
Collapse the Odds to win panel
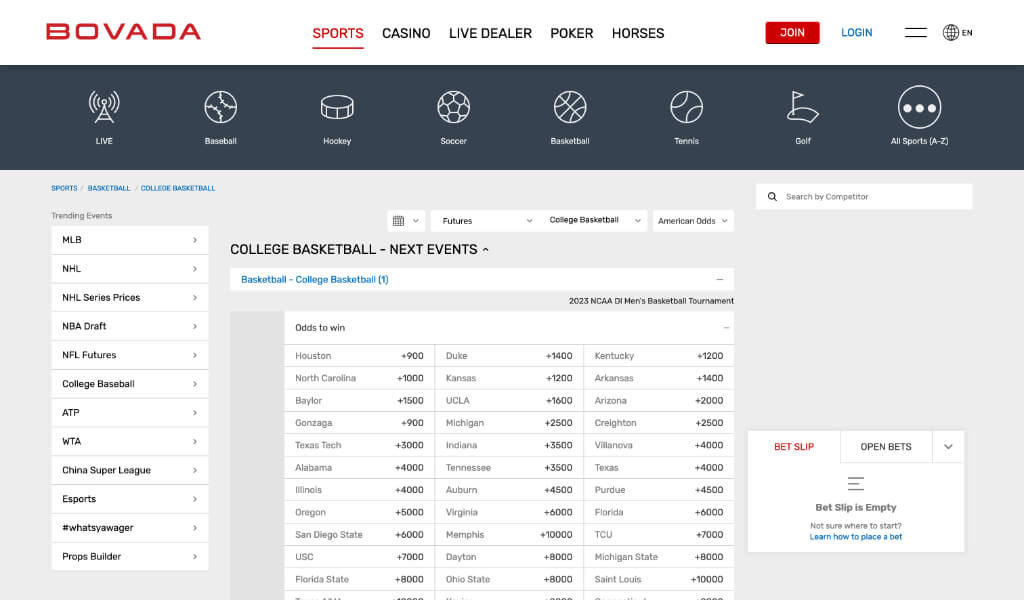pos(726,328)
